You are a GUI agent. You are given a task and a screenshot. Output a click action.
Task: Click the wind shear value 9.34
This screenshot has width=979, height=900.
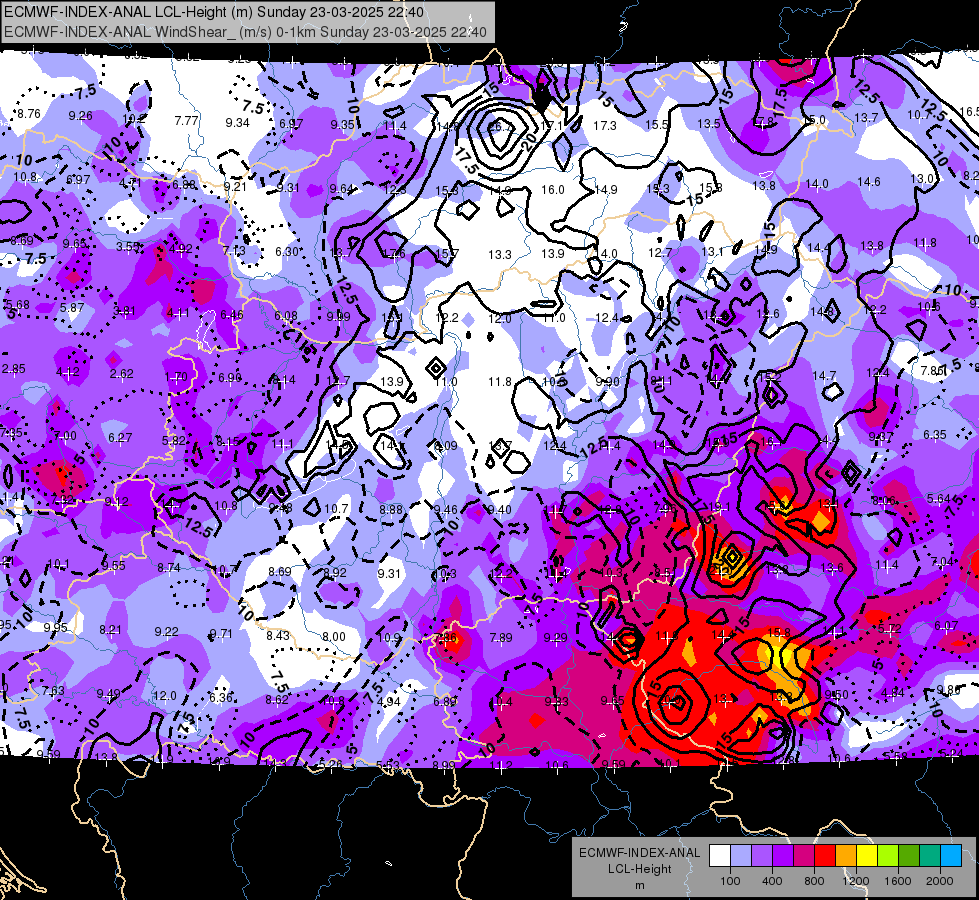(237, 122)
